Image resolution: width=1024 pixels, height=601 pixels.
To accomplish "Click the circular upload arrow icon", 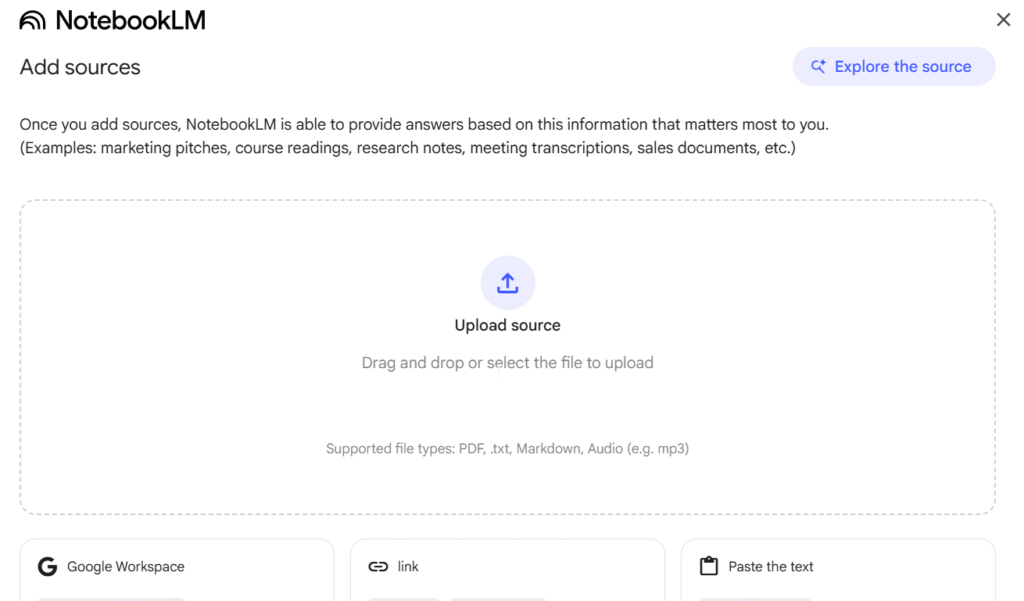I will tap(508, 283).
